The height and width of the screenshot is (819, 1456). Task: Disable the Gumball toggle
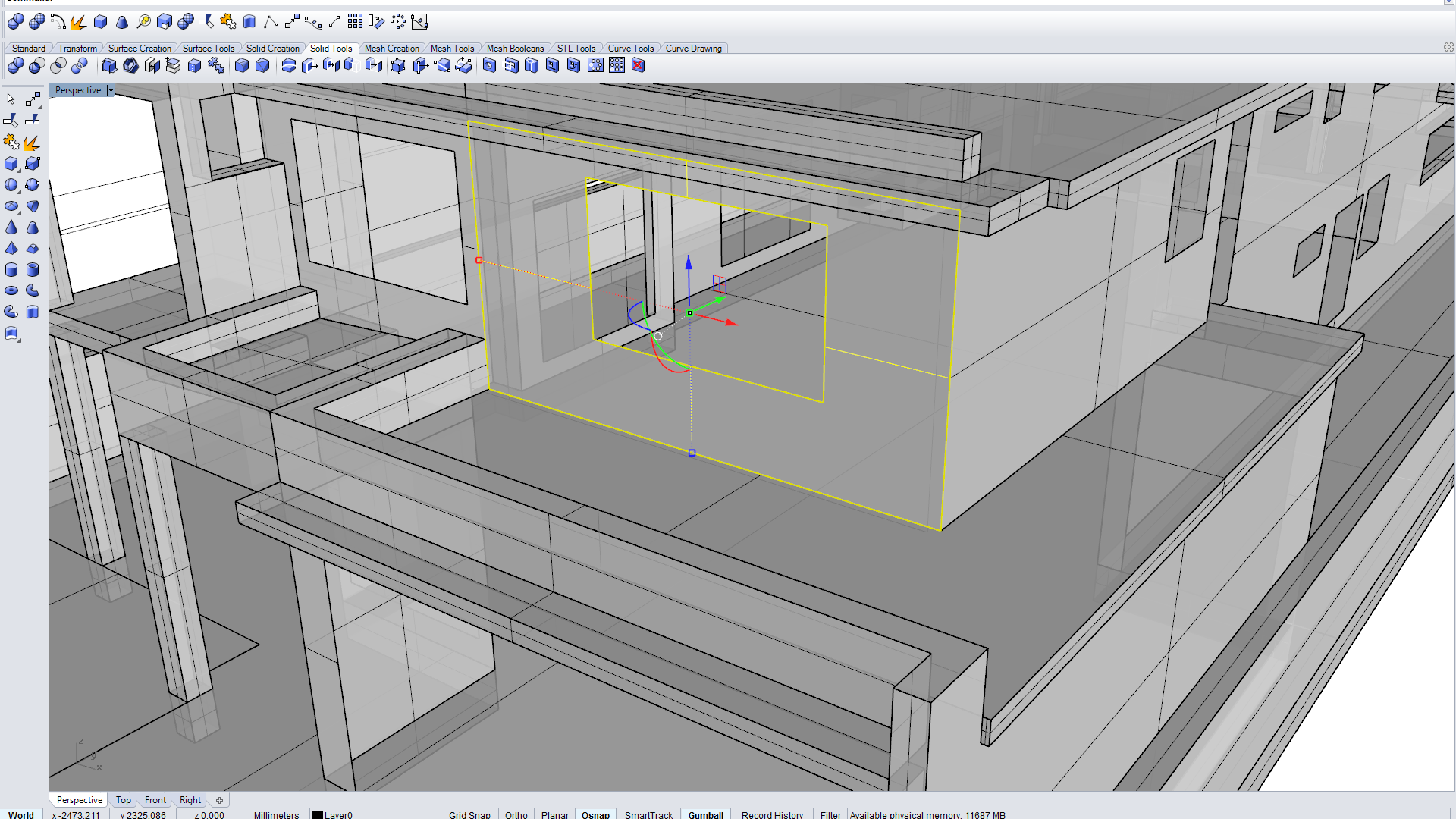coord(705,814)
